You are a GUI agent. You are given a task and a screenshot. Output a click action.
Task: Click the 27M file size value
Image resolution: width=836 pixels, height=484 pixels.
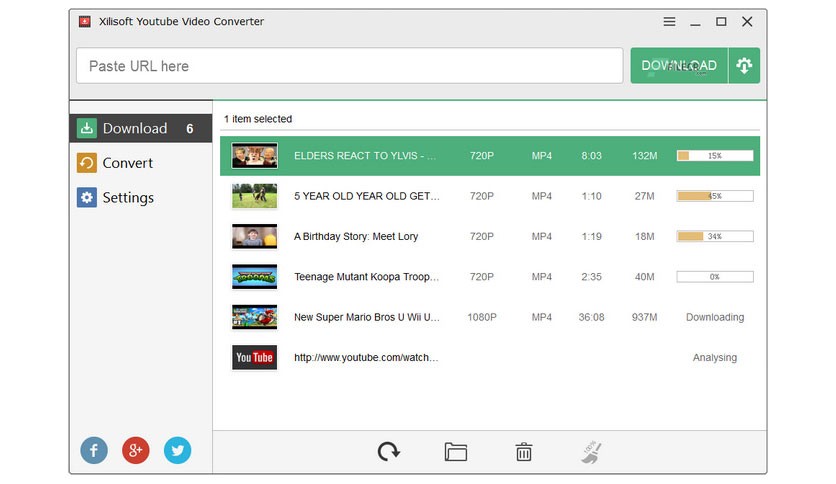tap(645, 196)
